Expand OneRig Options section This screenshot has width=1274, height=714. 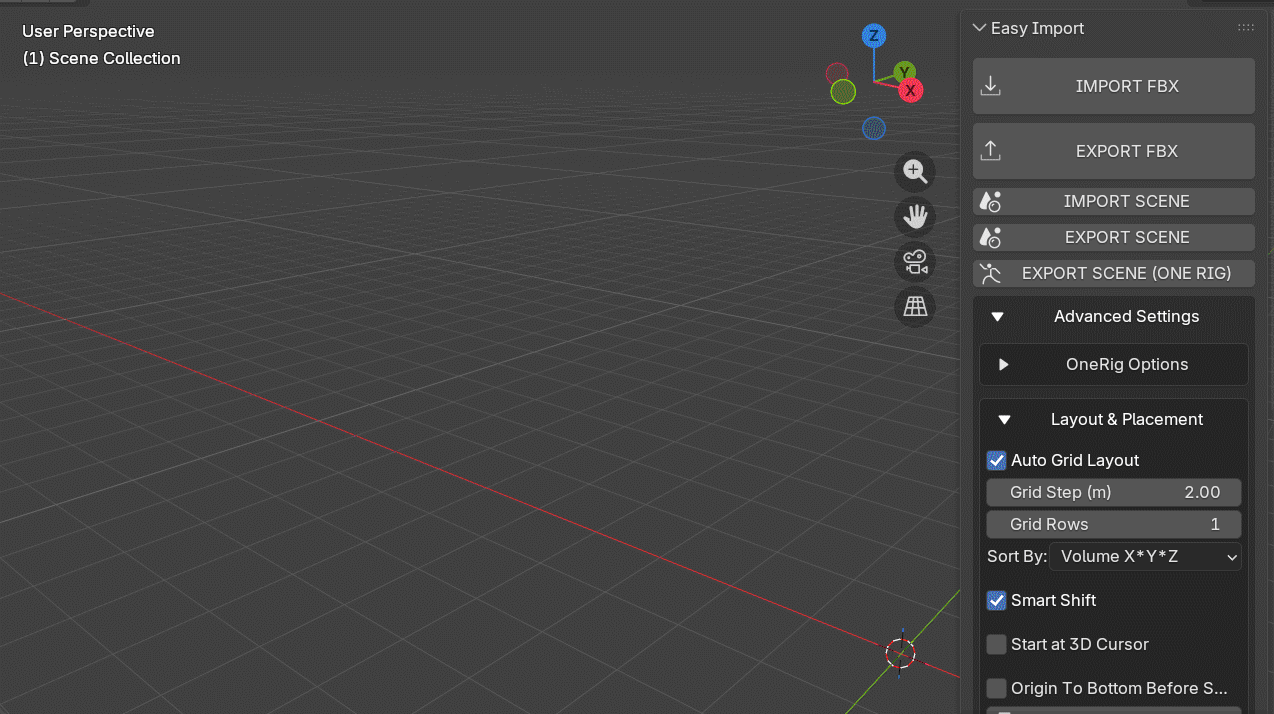point(1114,364)
